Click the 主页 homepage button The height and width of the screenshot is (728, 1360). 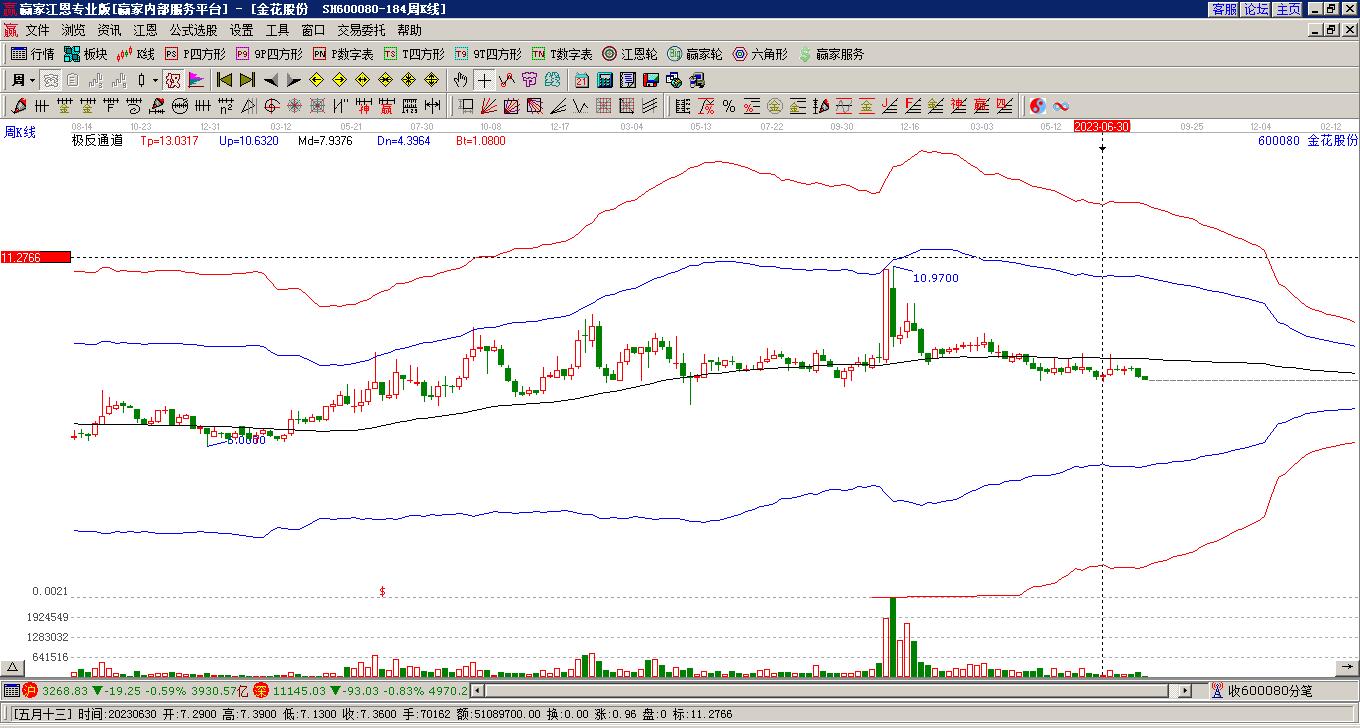coord(1288,9)
